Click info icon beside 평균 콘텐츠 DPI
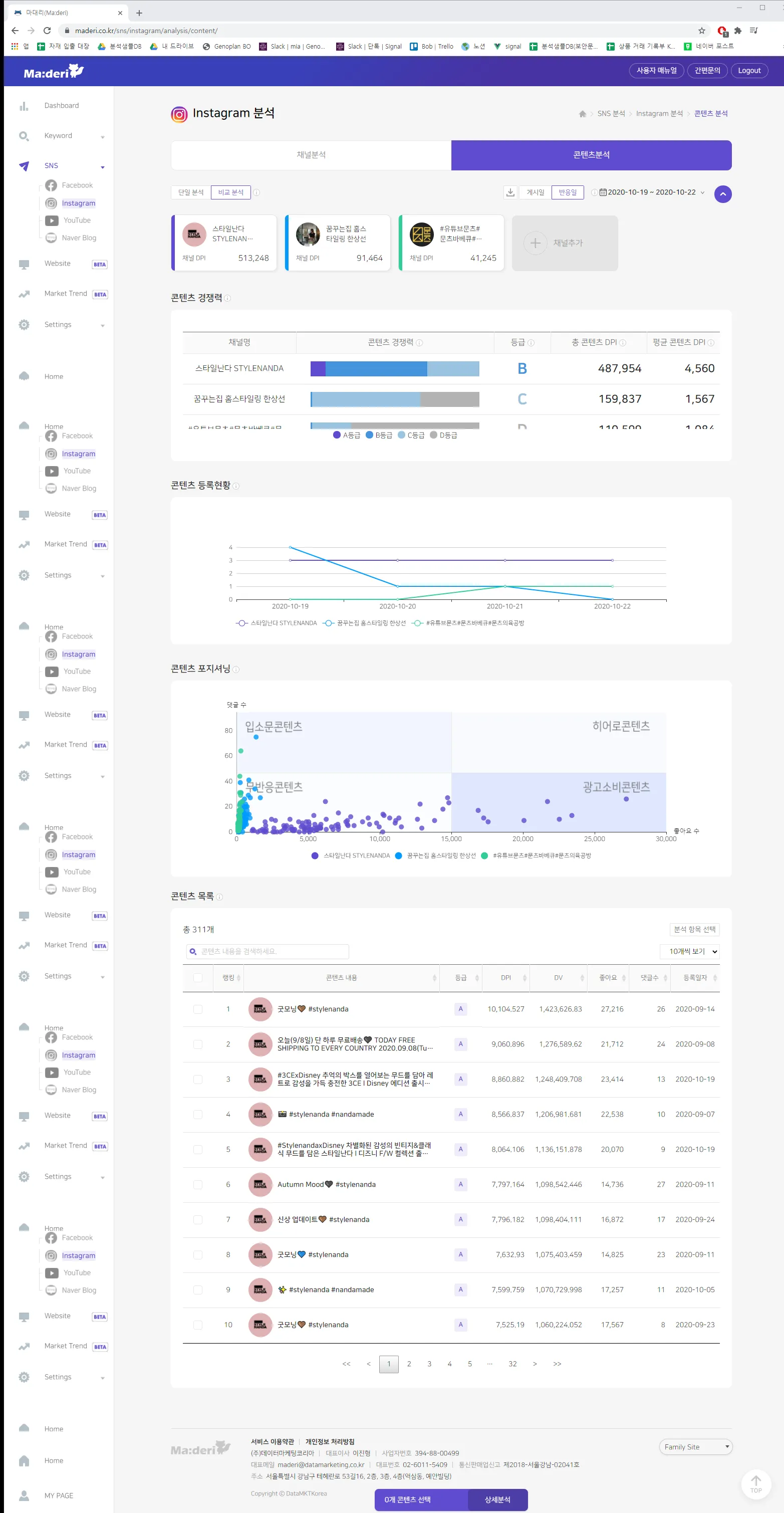 click(710, 342)
